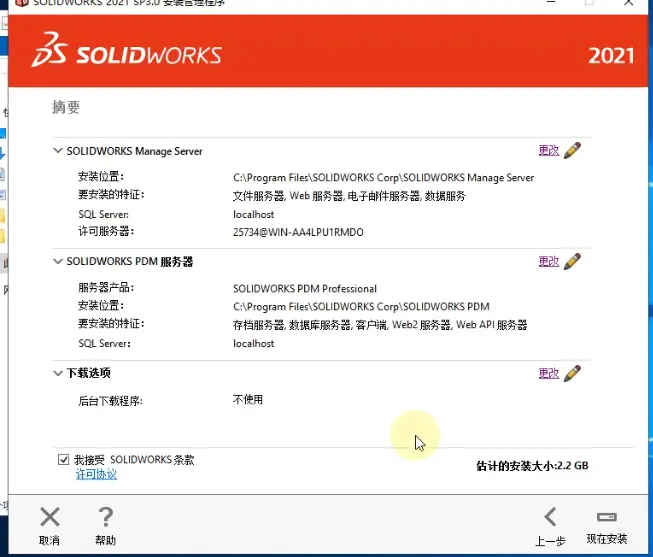Click Manage Server features list 文件服务器, Web 服务器
Viewport: 653px width, 557px height.
pyautogui.click(x=349, y=196)
